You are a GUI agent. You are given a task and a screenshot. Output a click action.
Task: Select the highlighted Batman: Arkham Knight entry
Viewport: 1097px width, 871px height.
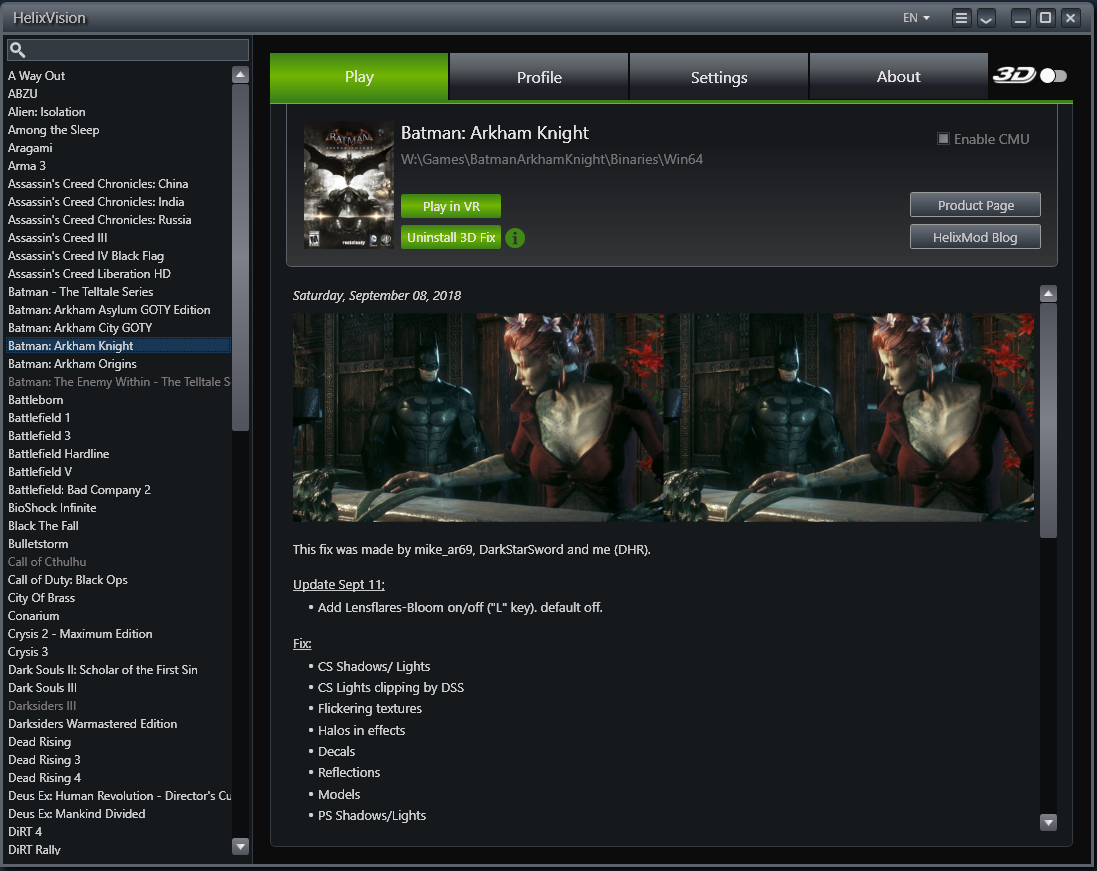click(x=118, y=346)
